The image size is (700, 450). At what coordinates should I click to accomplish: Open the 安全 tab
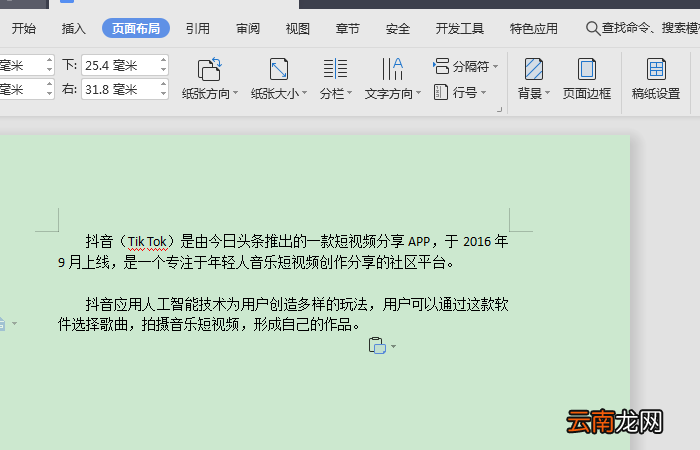(398, 29)
